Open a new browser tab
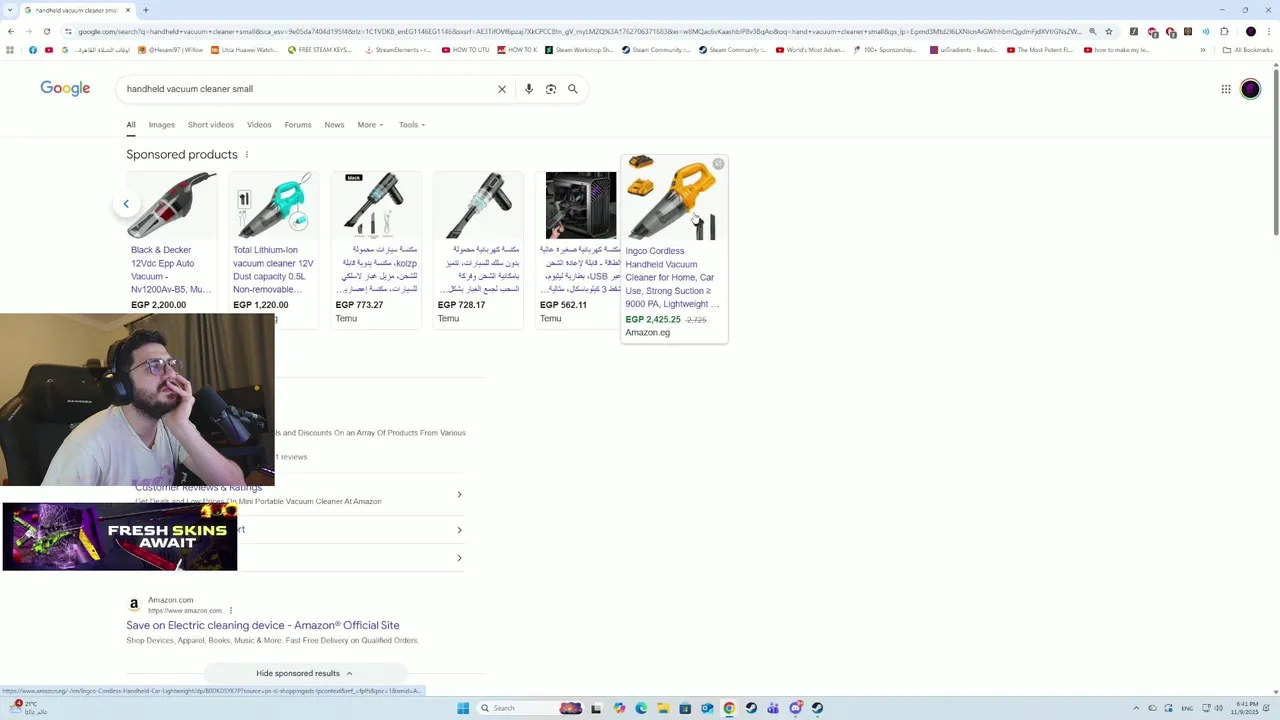 [145, 10]
